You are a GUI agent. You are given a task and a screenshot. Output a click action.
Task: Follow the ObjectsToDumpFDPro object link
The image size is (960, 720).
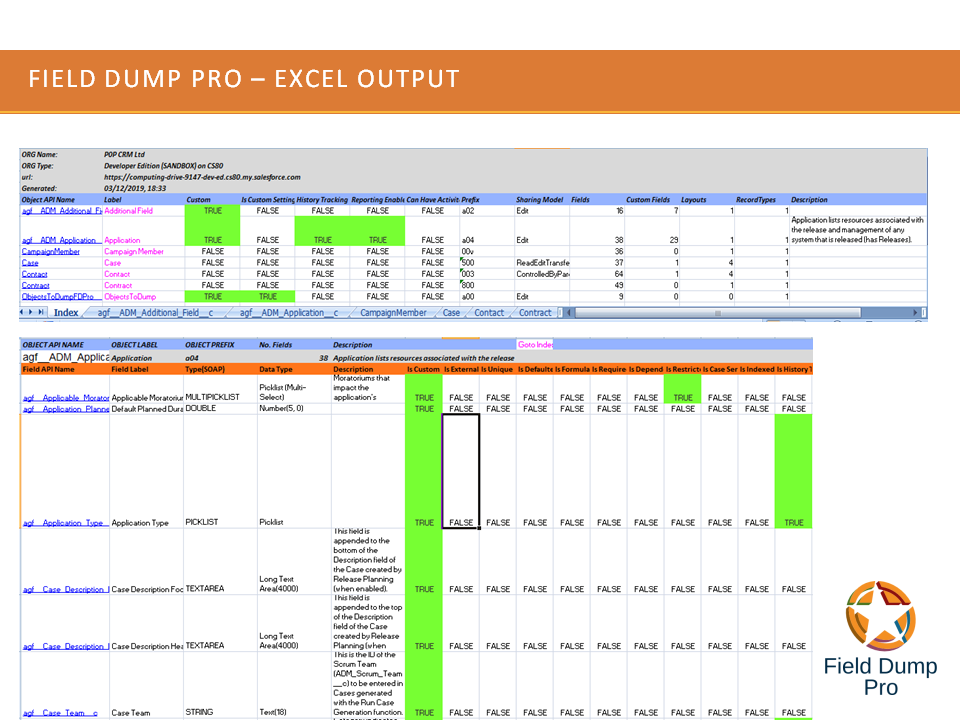point(57,296)
